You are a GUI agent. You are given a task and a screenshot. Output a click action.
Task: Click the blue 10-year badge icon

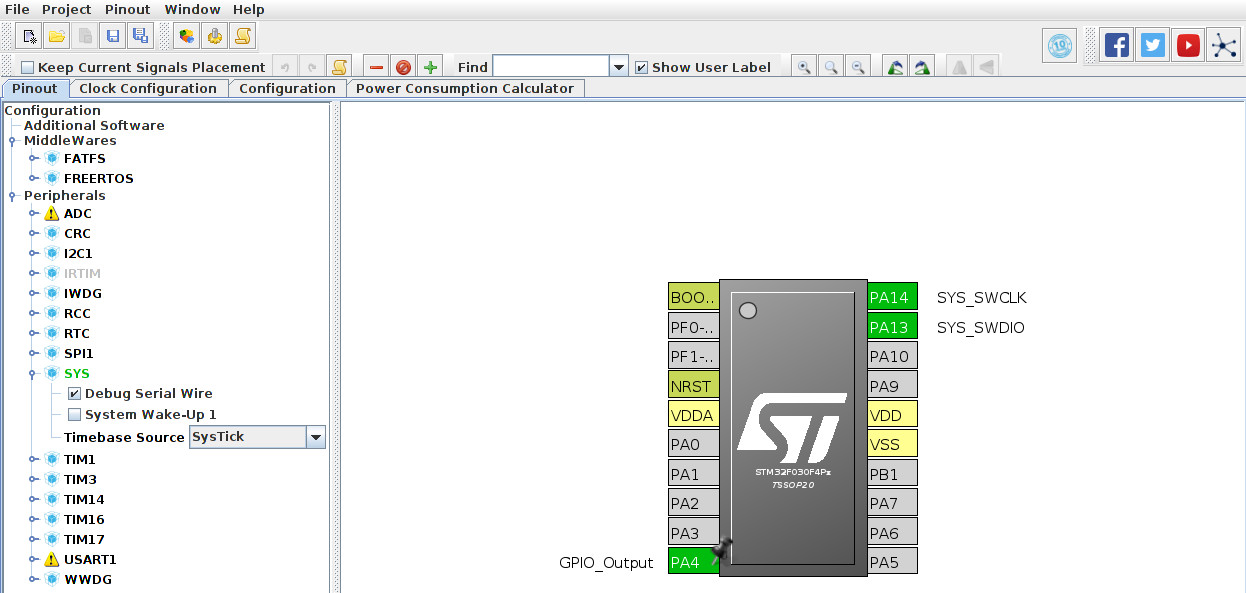click(x=1060, y=45)
